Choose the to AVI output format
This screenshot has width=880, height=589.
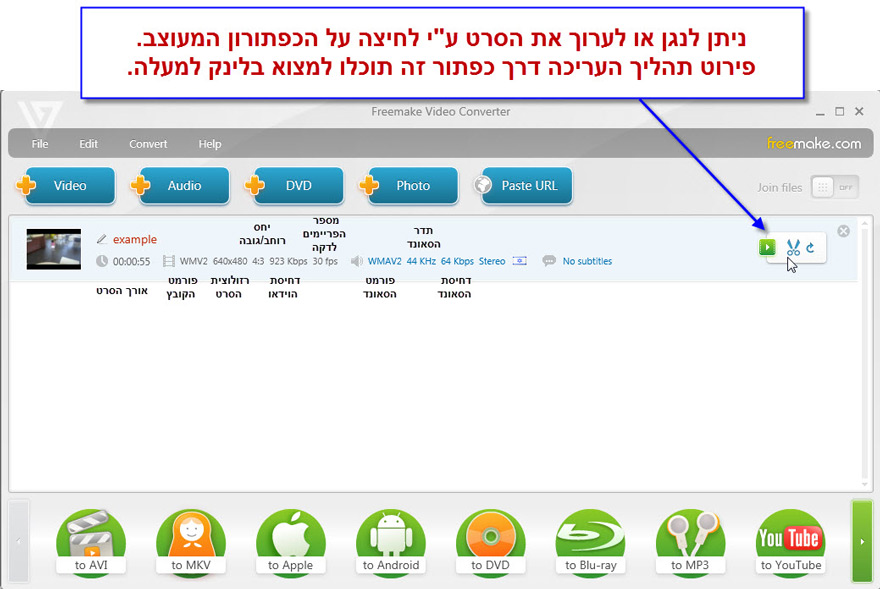pyautogui.click(x=91, y=542)
